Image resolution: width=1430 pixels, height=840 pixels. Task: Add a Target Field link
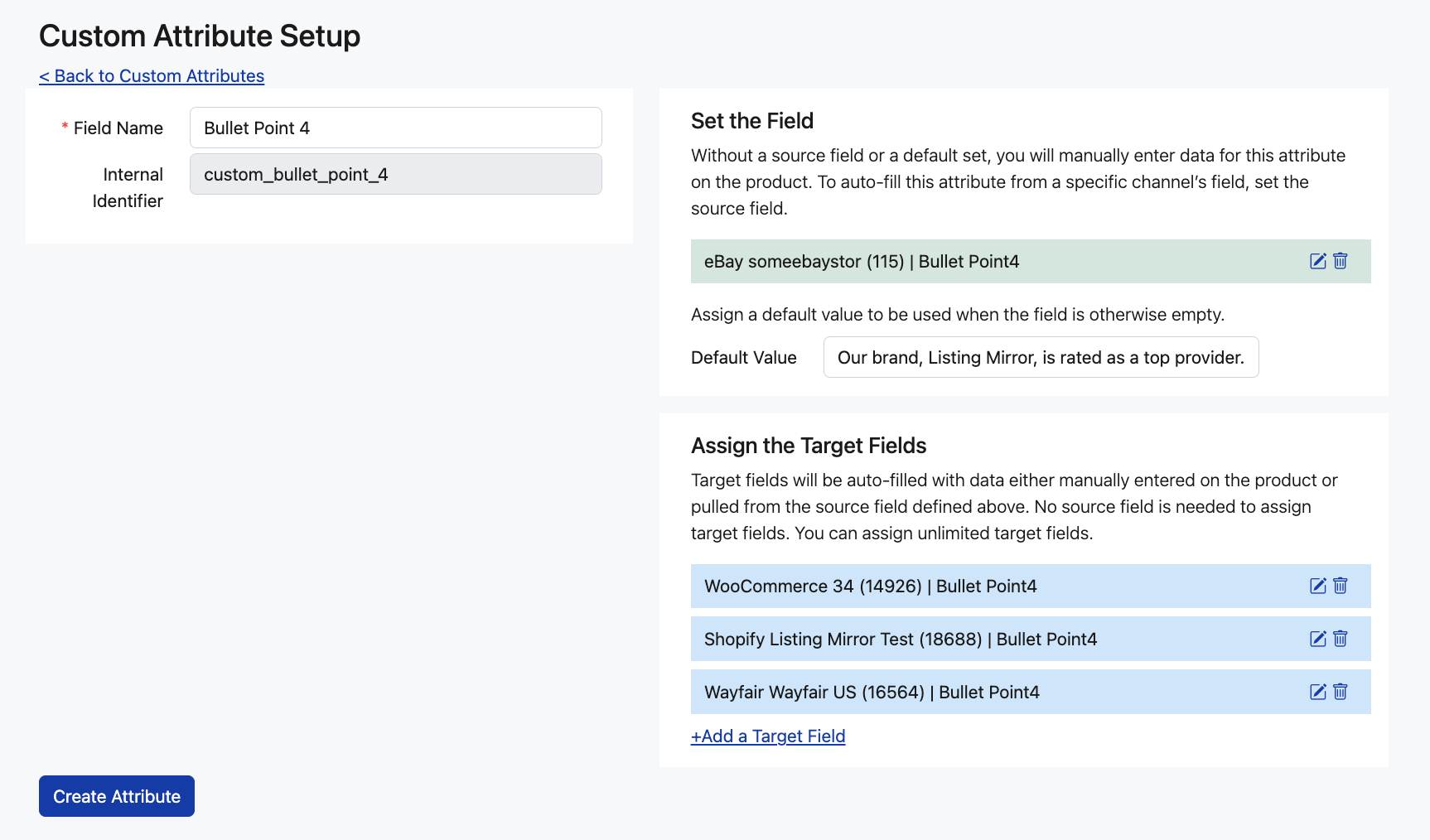(x=768, y=736)
